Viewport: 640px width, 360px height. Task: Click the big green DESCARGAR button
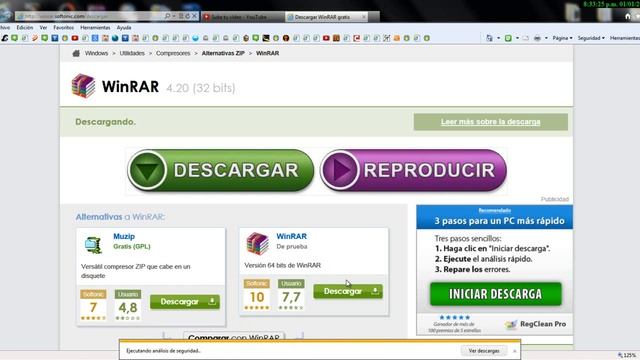(220, 170)
